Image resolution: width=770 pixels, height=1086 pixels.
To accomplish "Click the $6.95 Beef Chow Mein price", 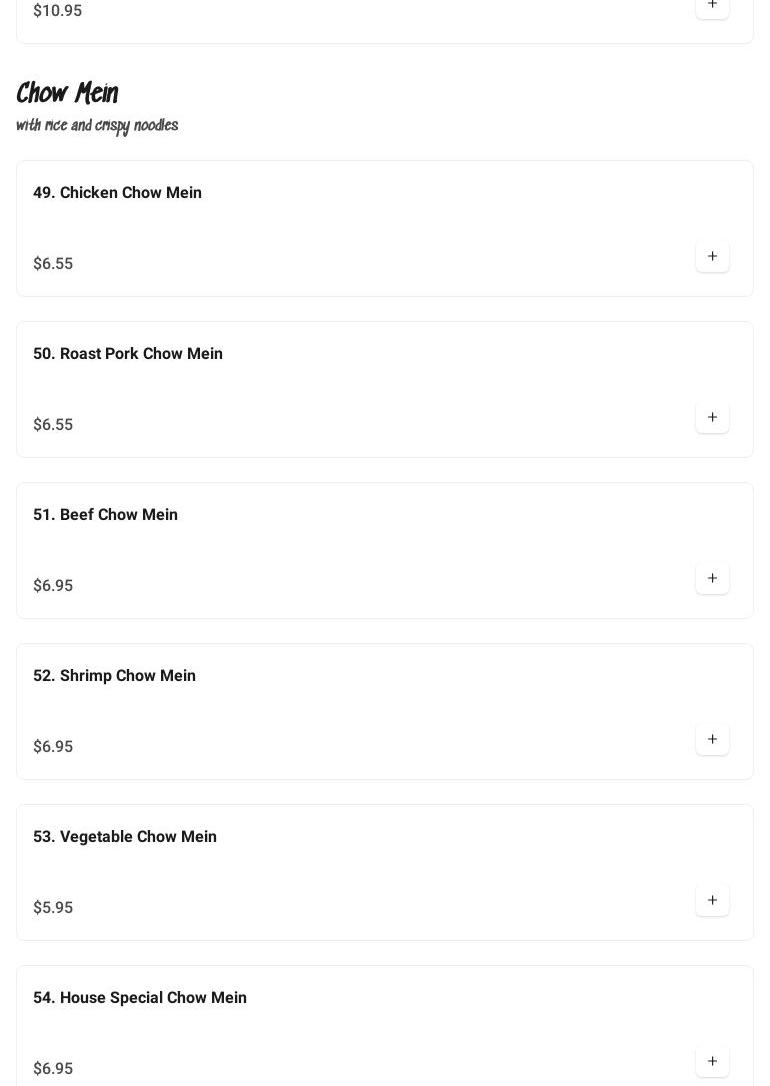I will click(53, 586).
